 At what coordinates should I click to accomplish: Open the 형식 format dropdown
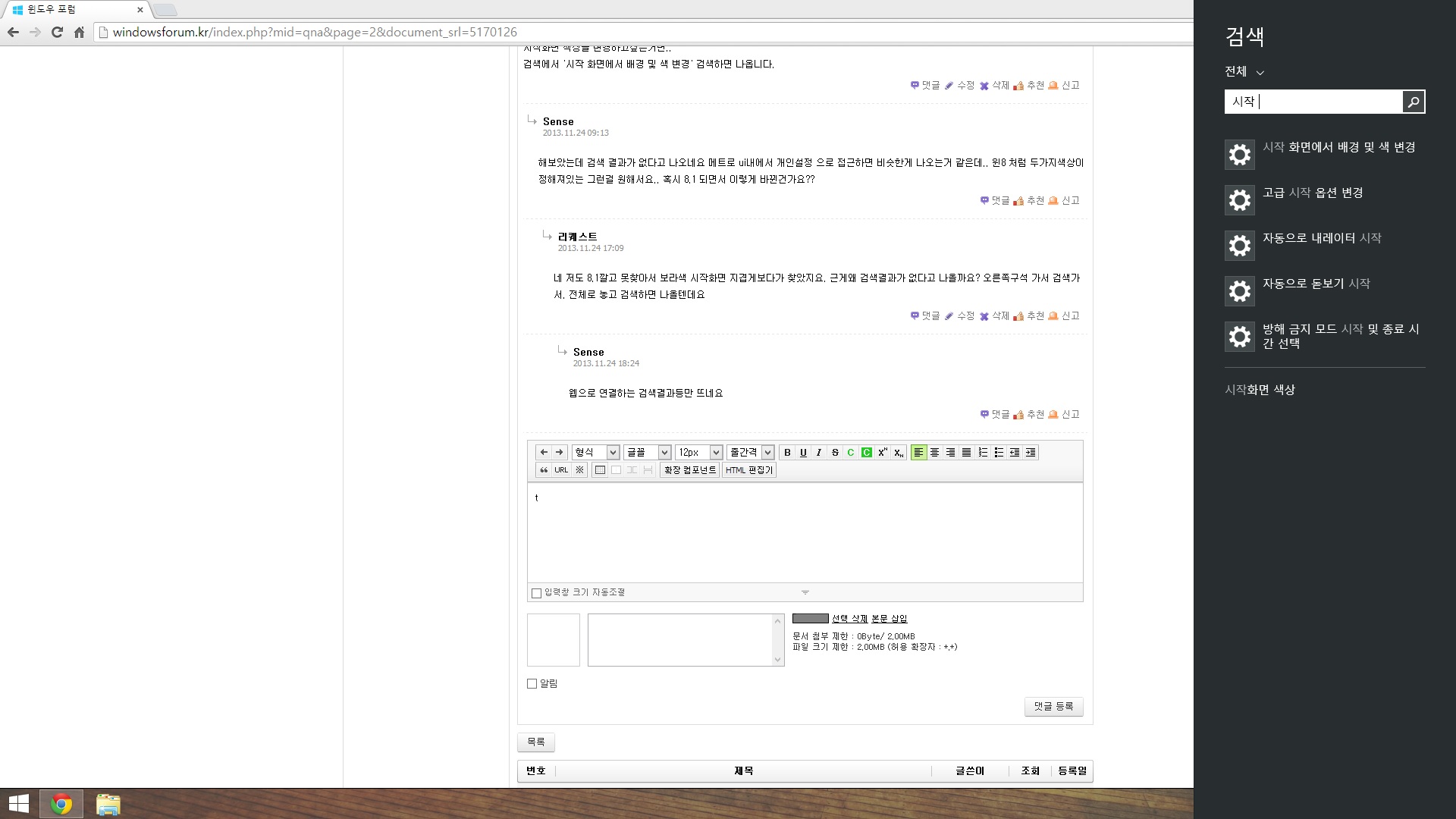point(596,453)
